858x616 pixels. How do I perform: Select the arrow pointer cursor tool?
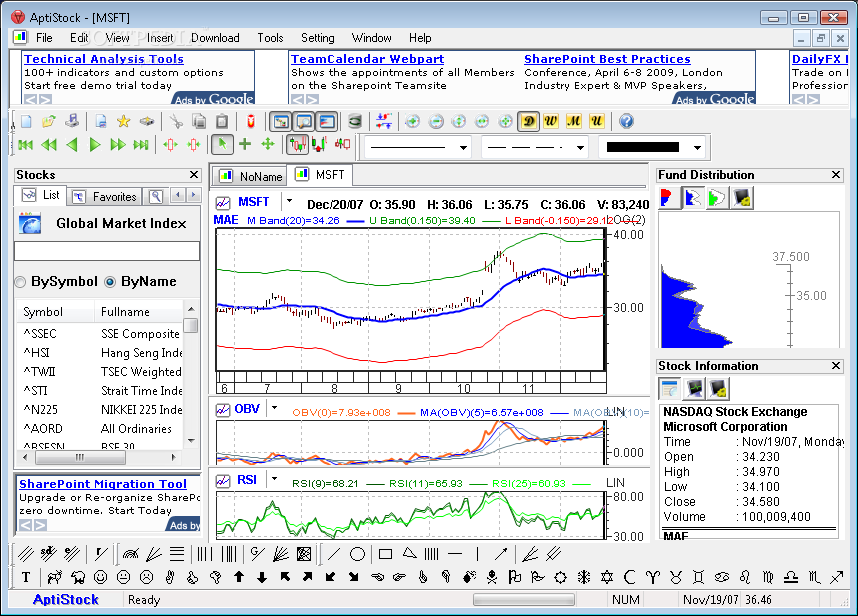tap(222, 144)
